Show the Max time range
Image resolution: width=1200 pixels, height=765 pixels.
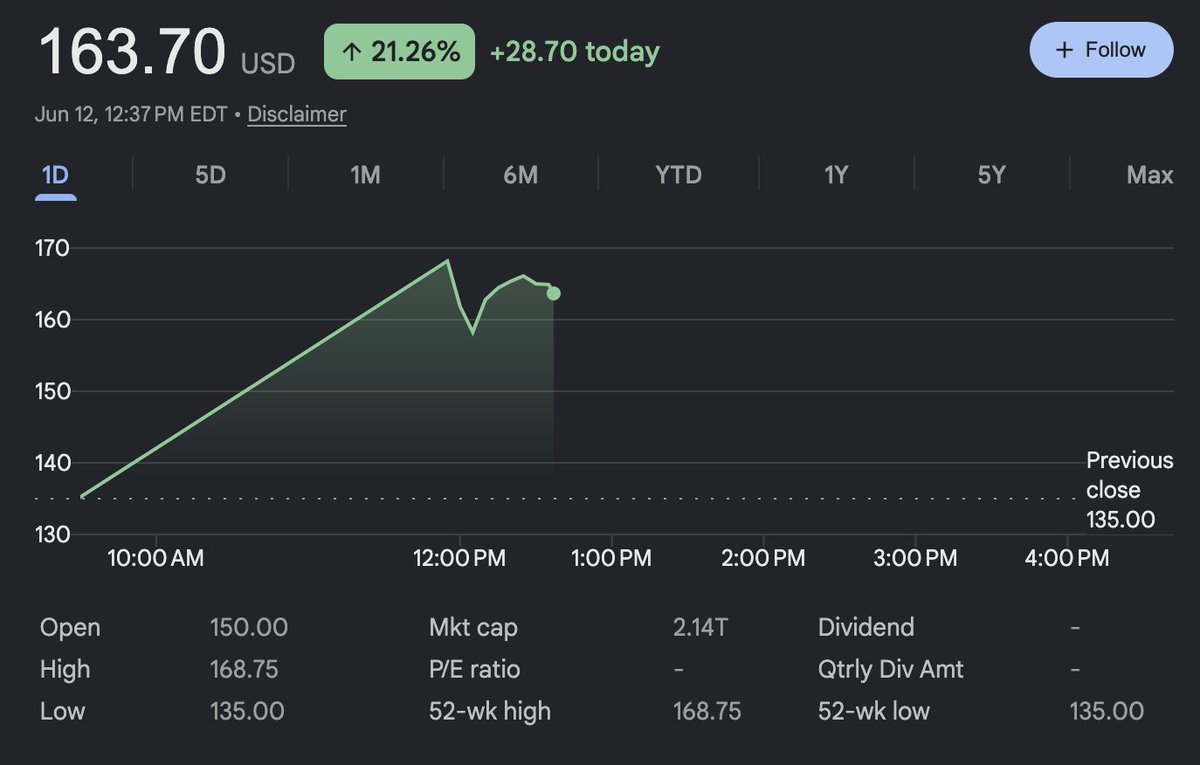click(1149, 175)
